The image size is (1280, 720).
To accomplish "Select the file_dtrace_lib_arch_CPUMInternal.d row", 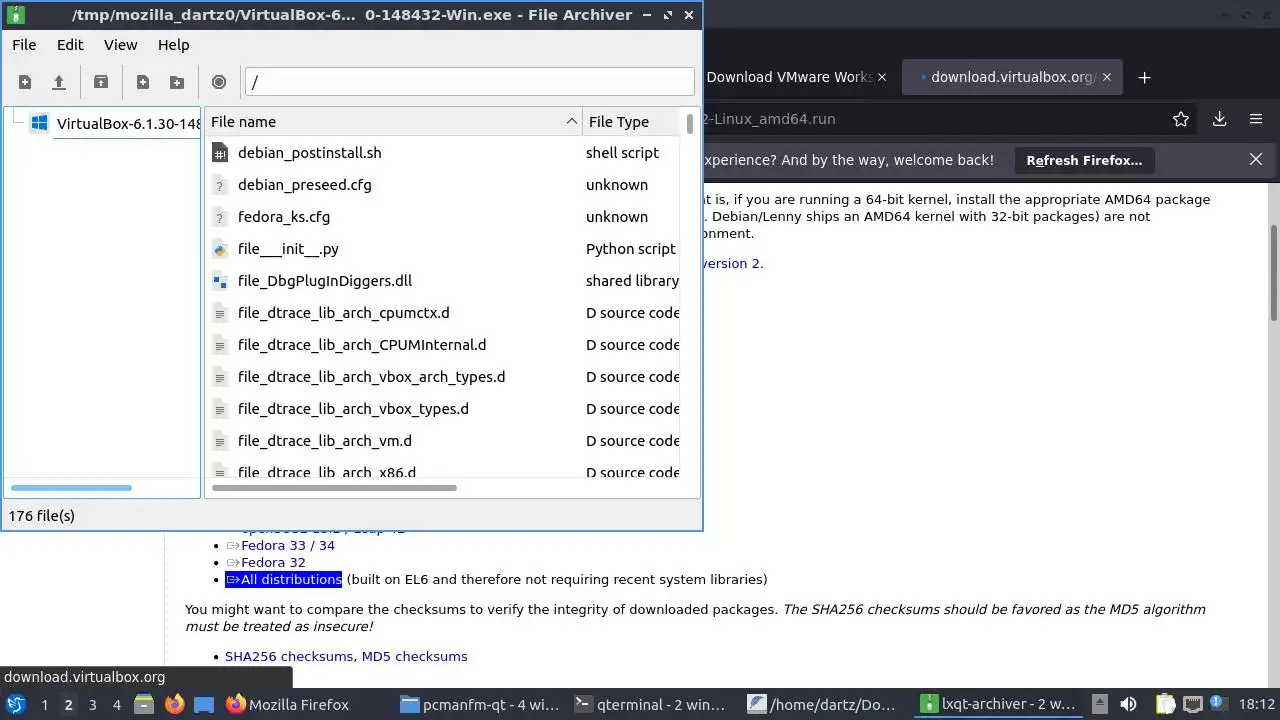I will [x=444, y=345].
